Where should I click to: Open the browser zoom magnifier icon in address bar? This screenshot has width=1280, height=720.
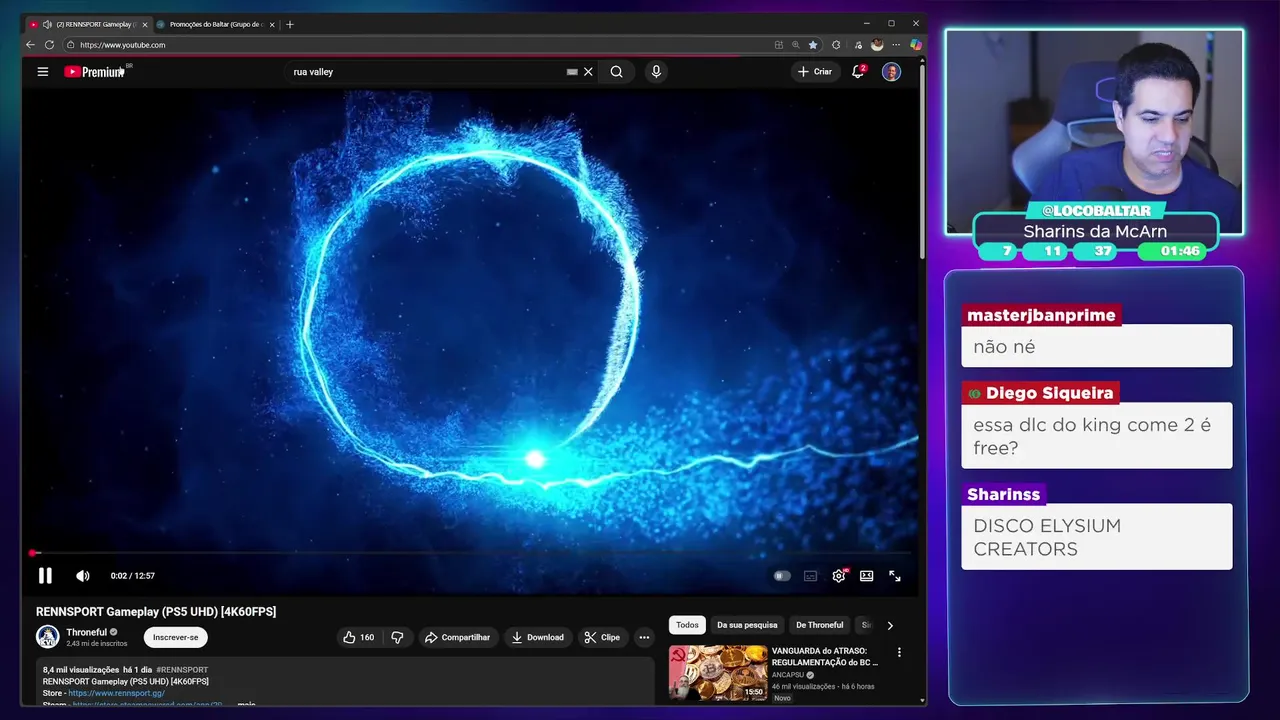[796, 45]
